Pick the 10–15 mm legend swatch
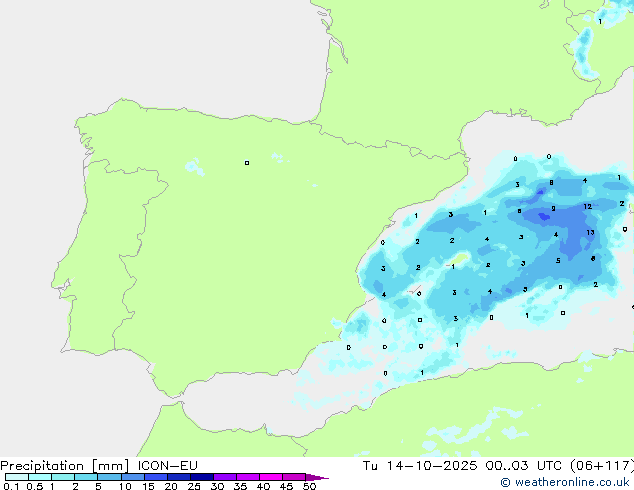 tap(132, 477)
